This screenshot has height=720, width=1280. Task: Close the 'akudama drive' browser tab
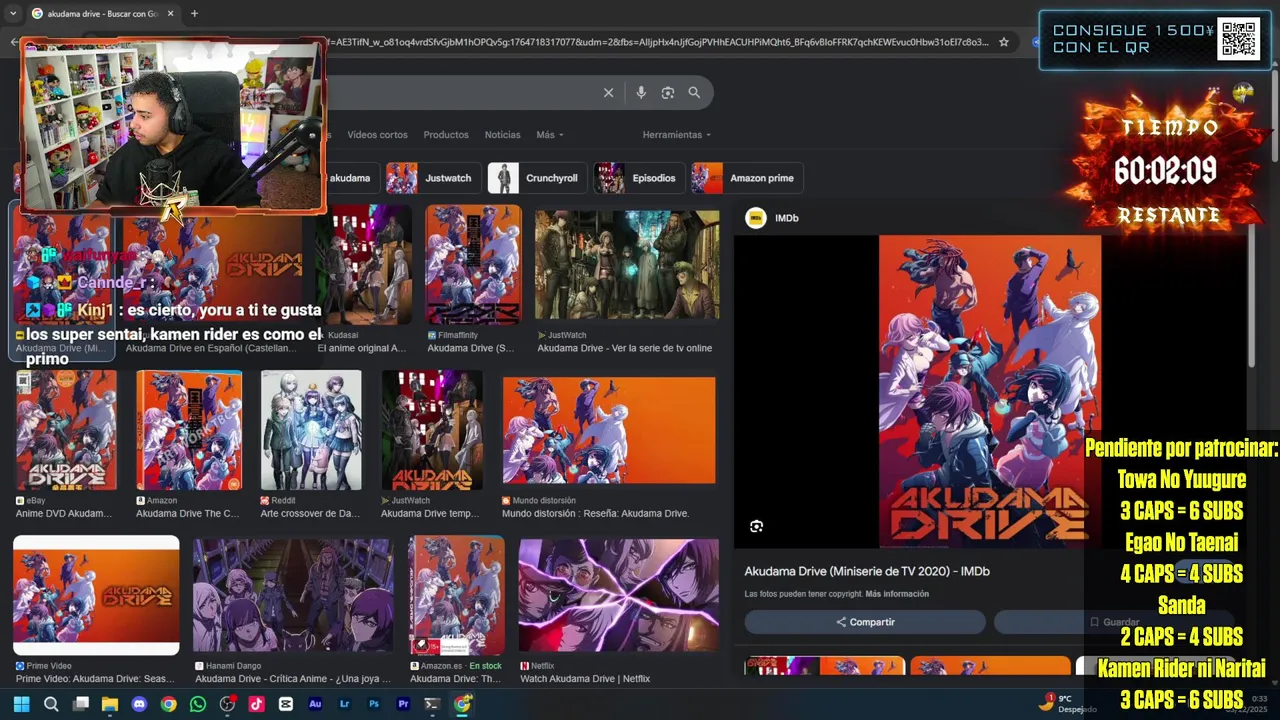coord(170,14)
